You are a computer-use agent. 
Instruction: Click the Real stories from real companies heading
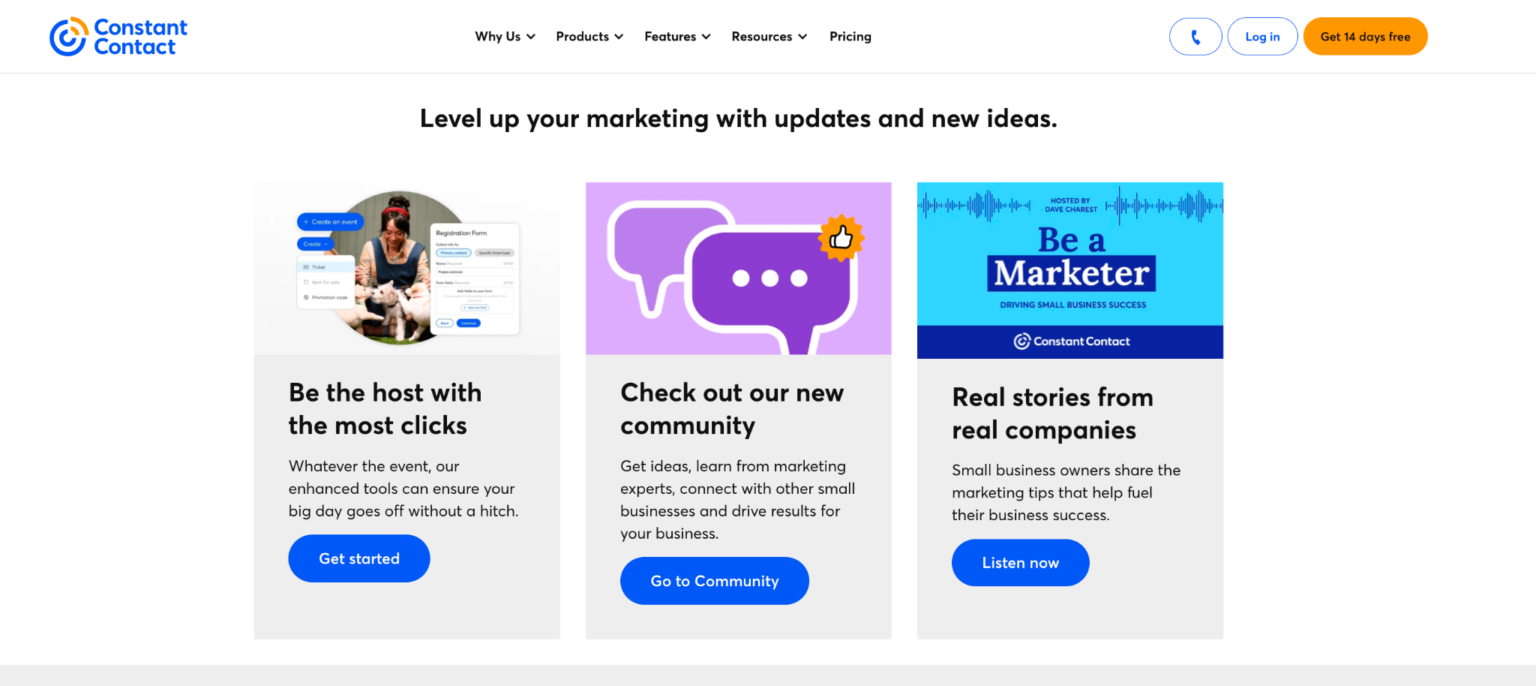coord(1052,413)
